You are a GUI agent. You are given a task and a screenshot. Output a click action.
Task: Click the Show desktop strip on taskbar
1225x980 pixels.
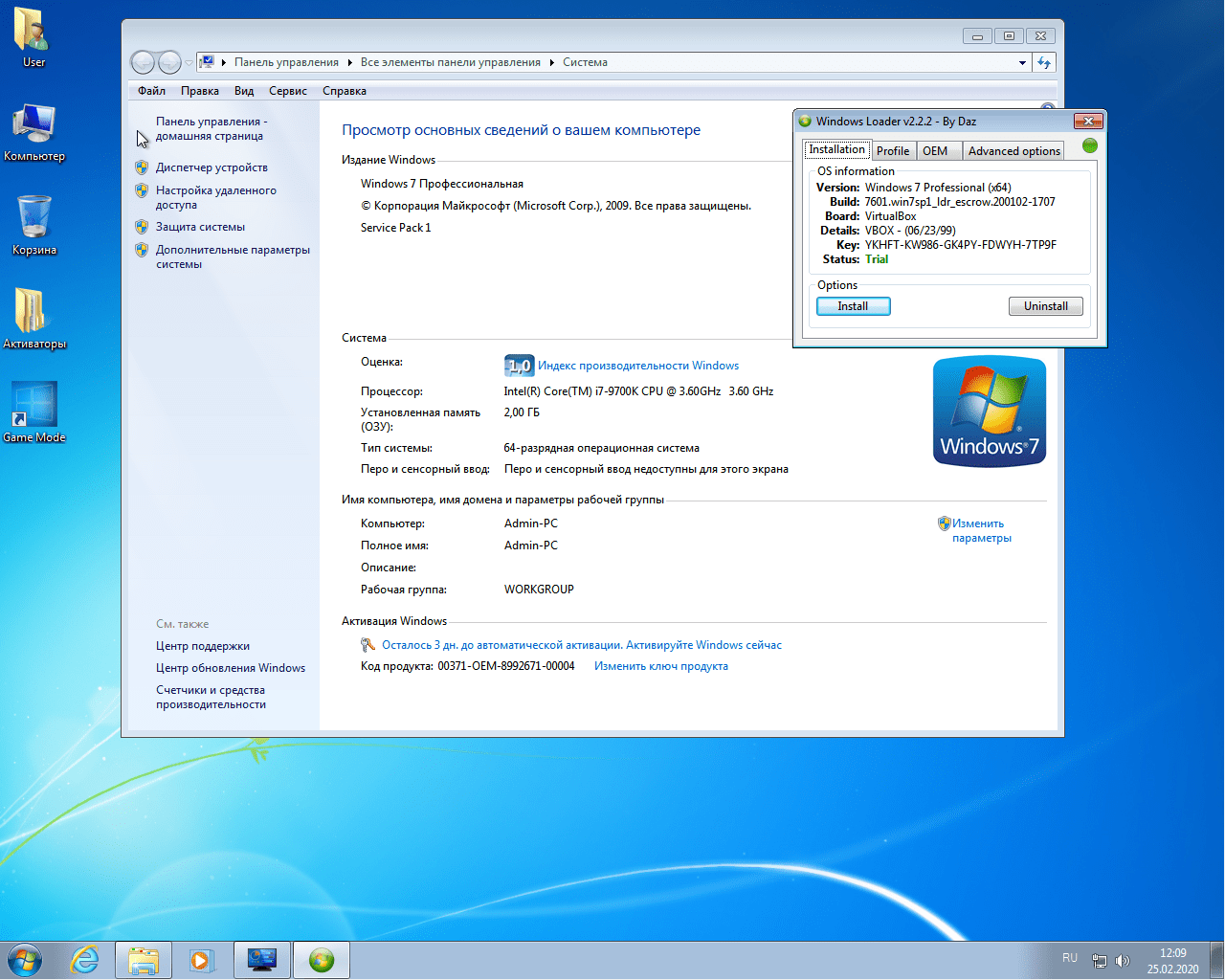1217,960
